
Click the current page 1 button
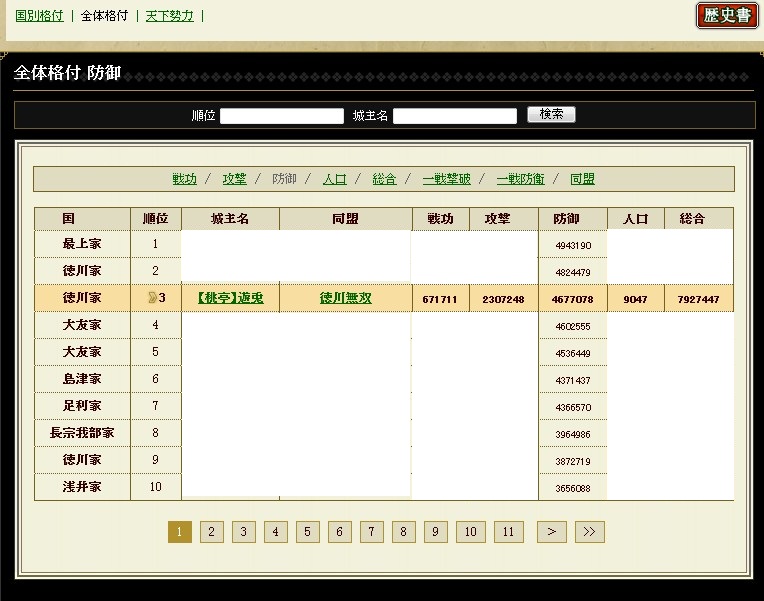[180, 532]
